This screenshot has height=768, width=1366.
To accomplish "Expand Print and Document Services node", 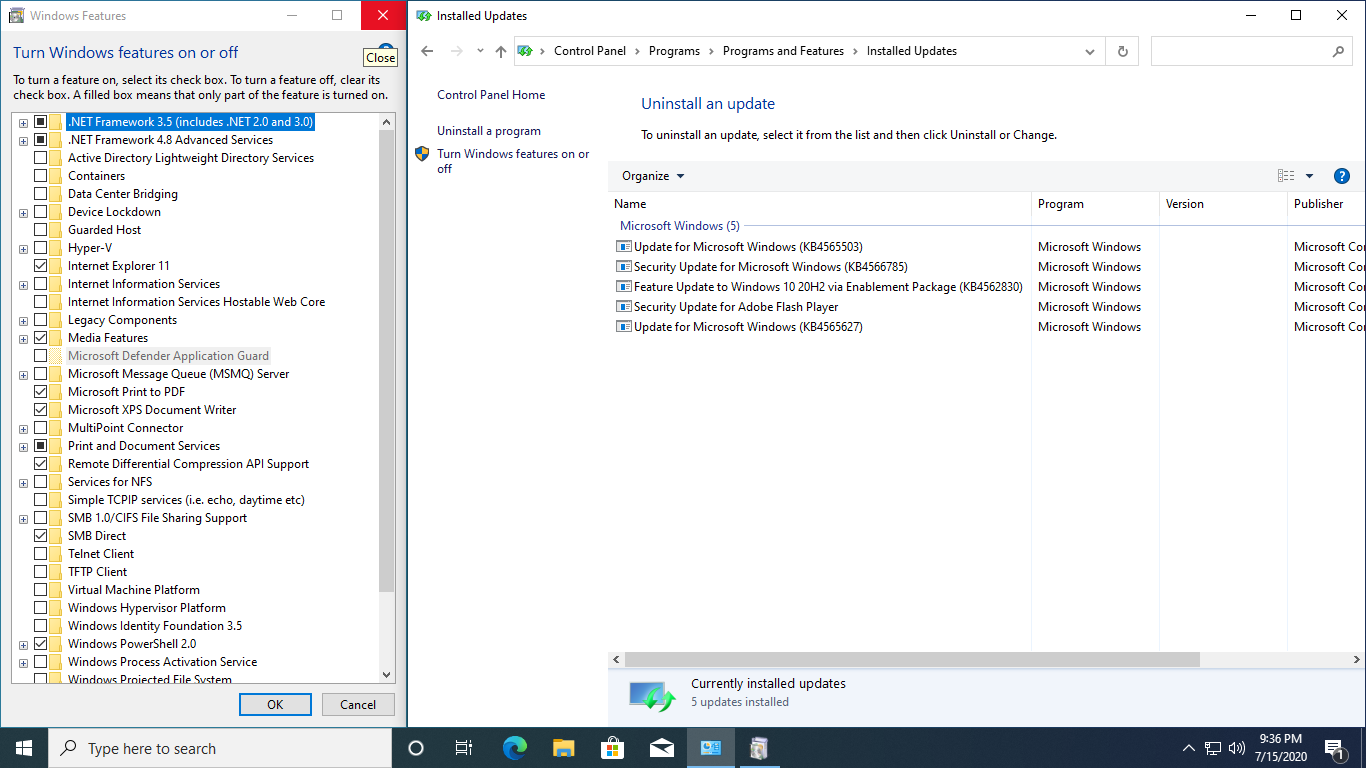I will click(x=23, y=446).
